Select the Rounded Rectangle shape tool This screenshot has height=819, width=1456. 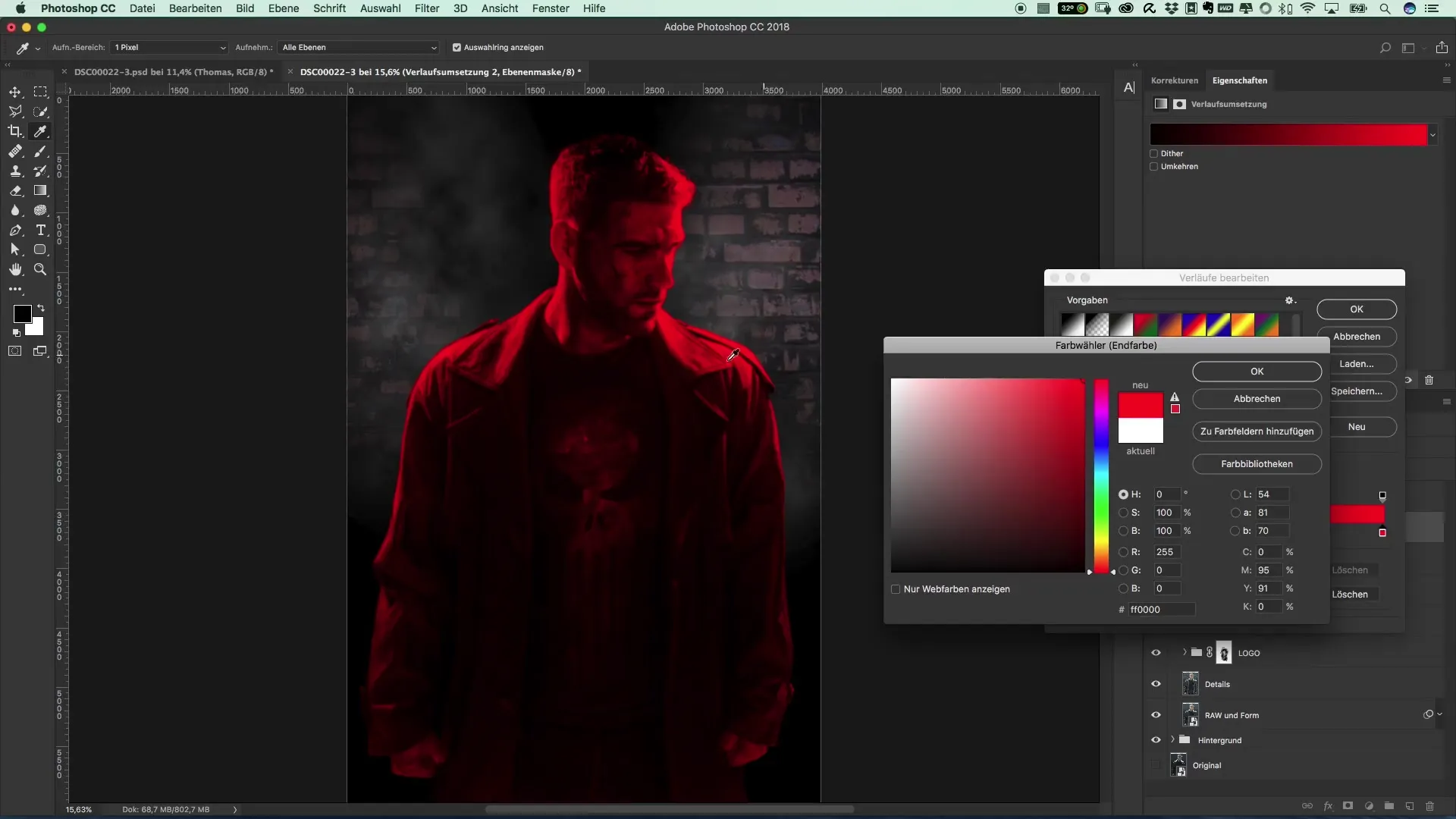point(40,249)
